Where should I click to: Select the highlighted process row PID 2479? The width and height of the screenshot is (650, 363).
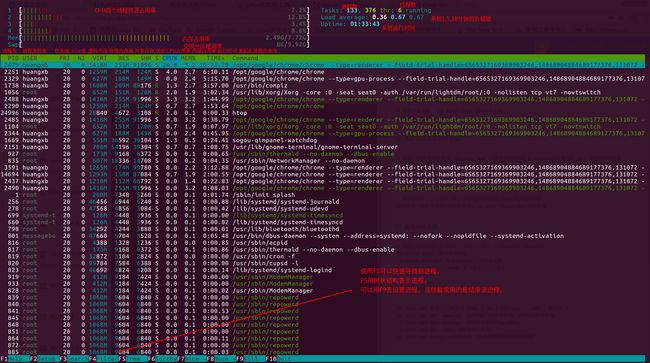tap(323, 65)
